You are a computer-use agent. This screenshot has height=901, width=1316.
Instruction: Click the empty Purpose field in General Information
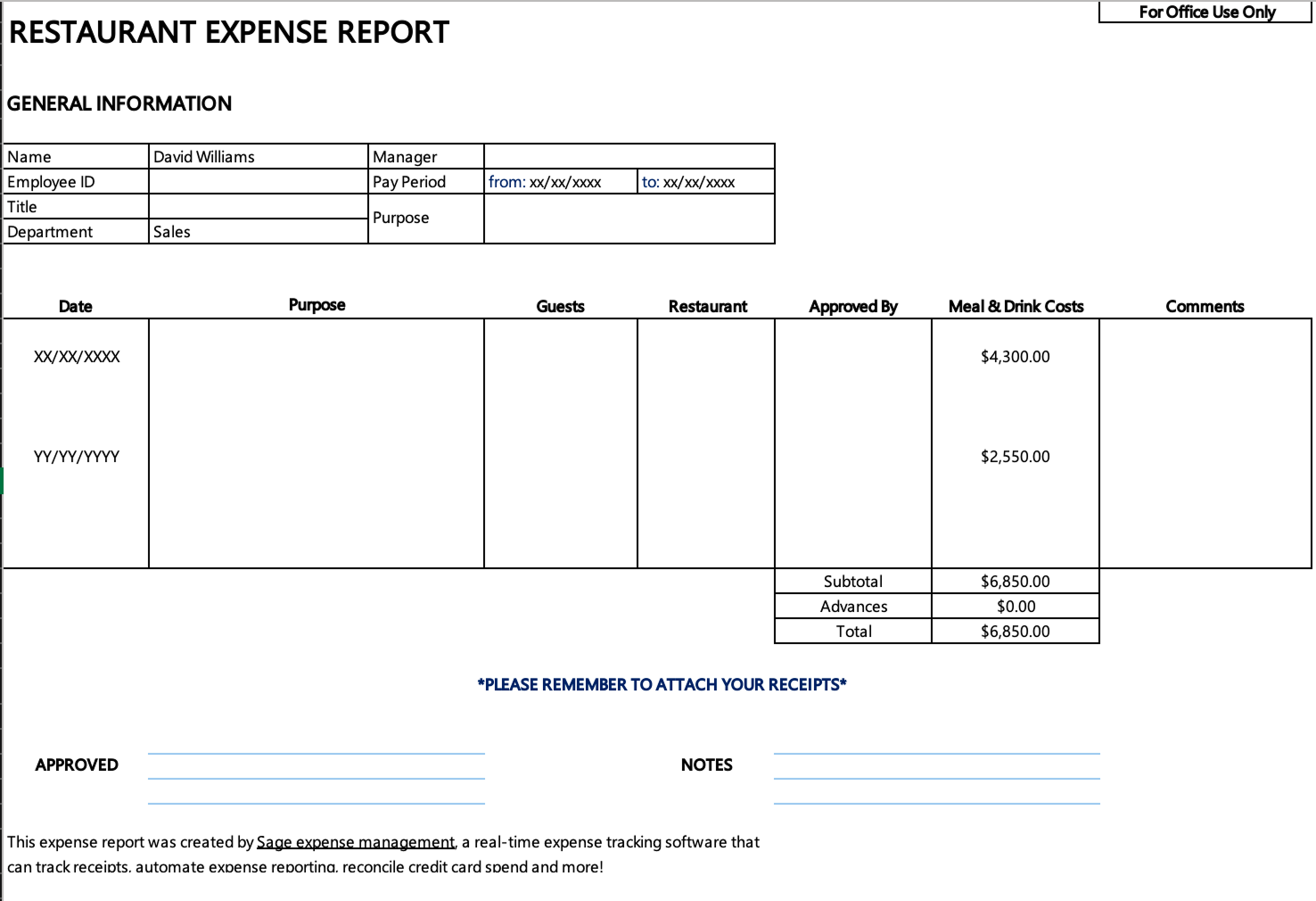point(629,218)
